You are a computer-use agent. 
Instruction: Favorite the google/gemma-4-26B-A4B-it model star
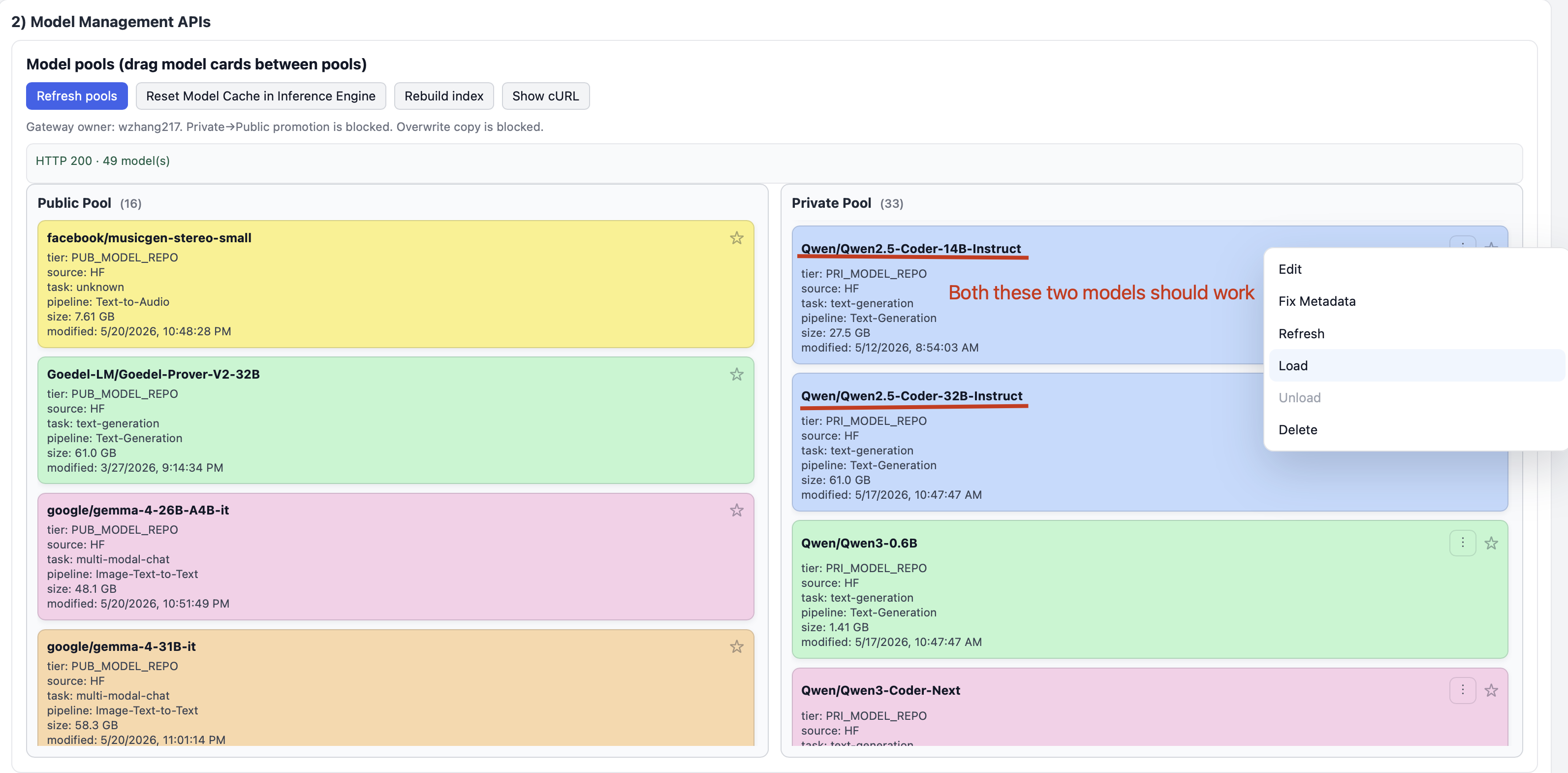(737, 511)
